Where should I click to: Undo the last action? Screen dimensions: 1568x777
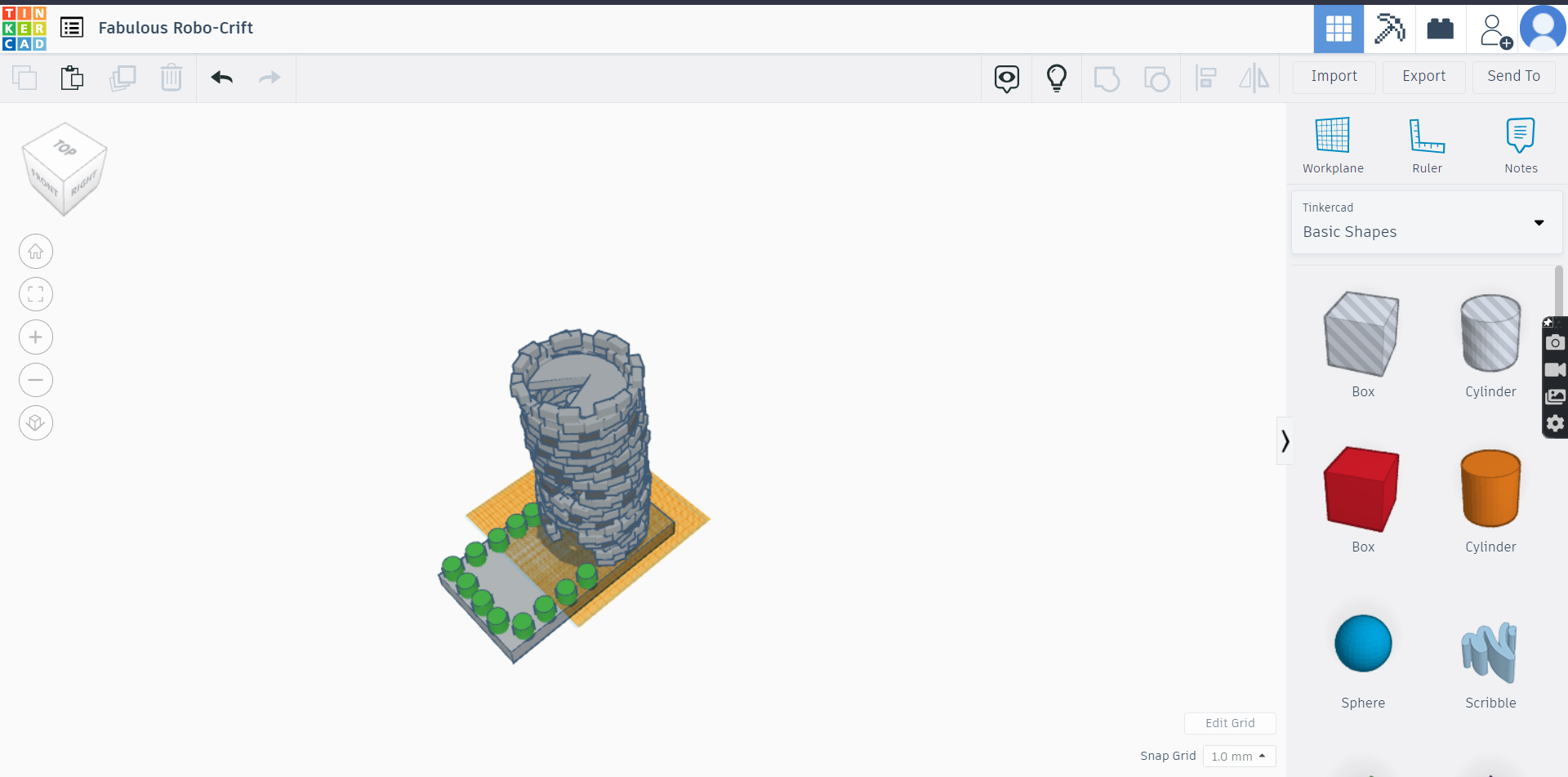(222, 78)
